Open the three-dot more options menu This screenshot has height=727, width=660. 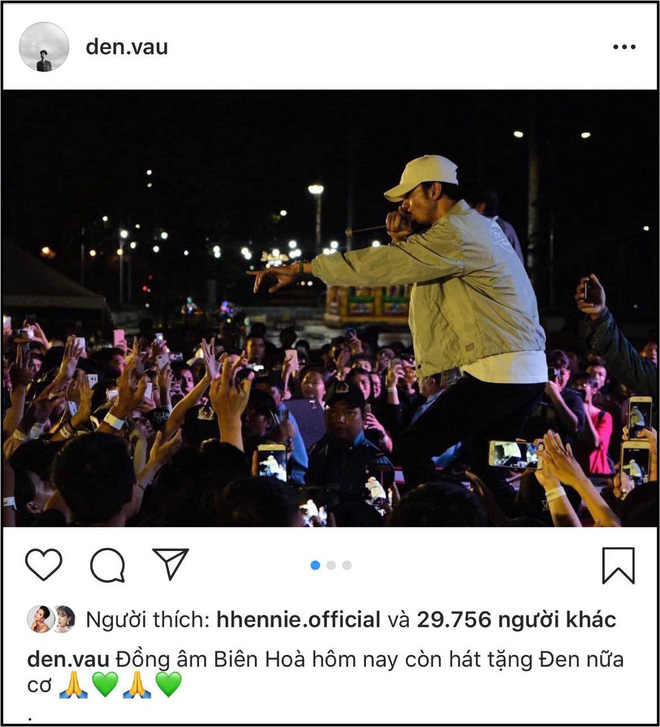[624, 47]
